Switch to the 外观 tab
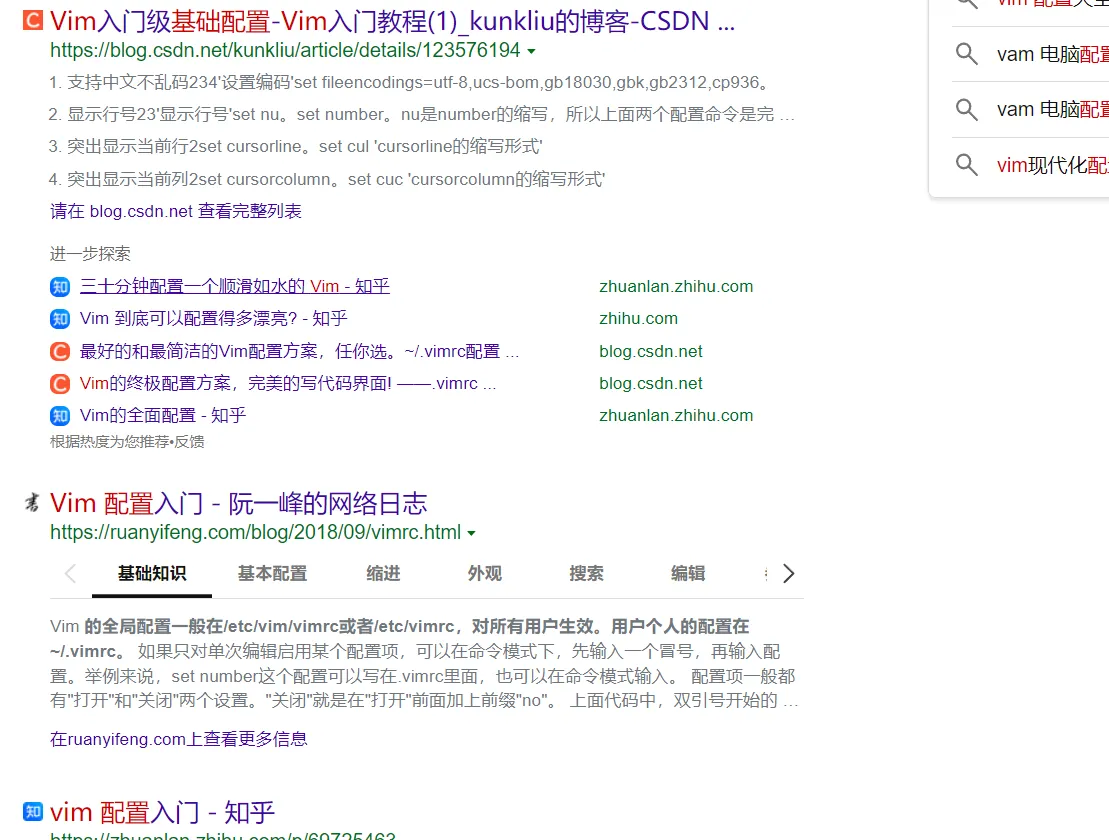Screen dimensions: 1109x840 click(x=484, y=573)
